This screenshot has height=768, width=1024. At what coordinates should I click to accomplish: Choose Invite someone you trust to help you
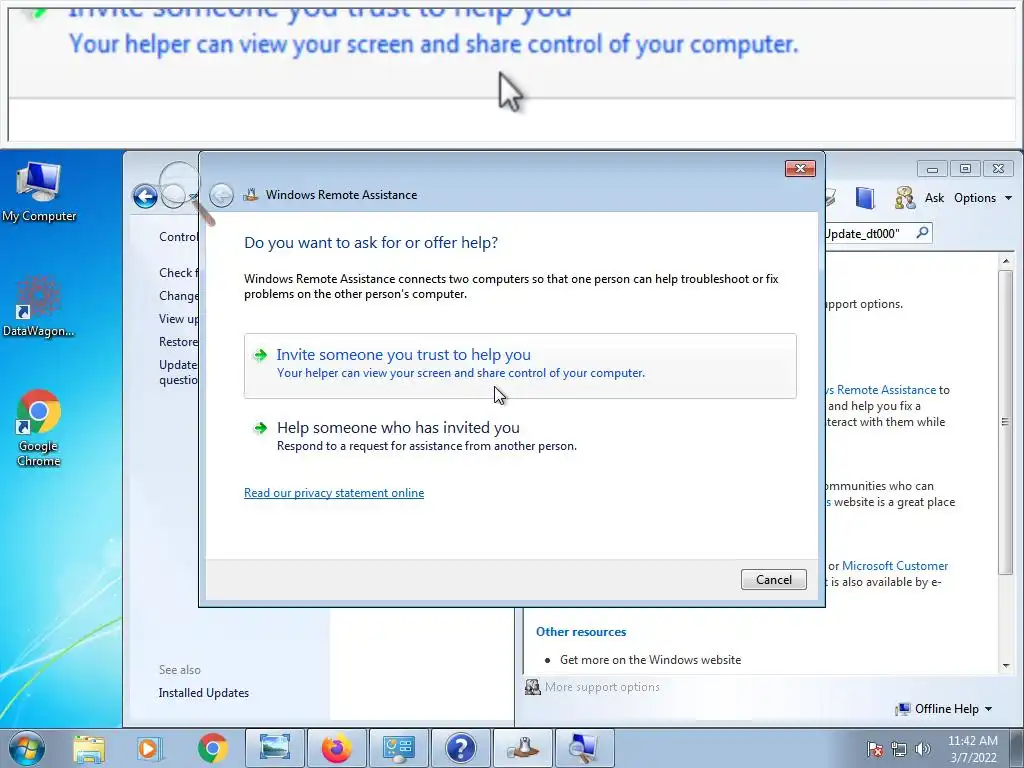(x=520, y=365)
